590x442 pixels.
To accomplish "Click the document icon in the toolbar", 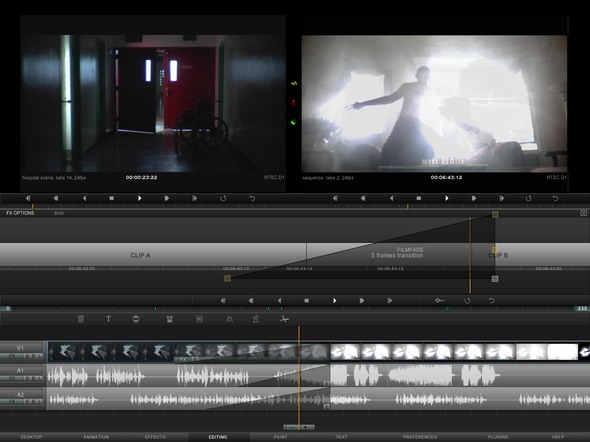I will pyautogui.click(x=81, y=319).
